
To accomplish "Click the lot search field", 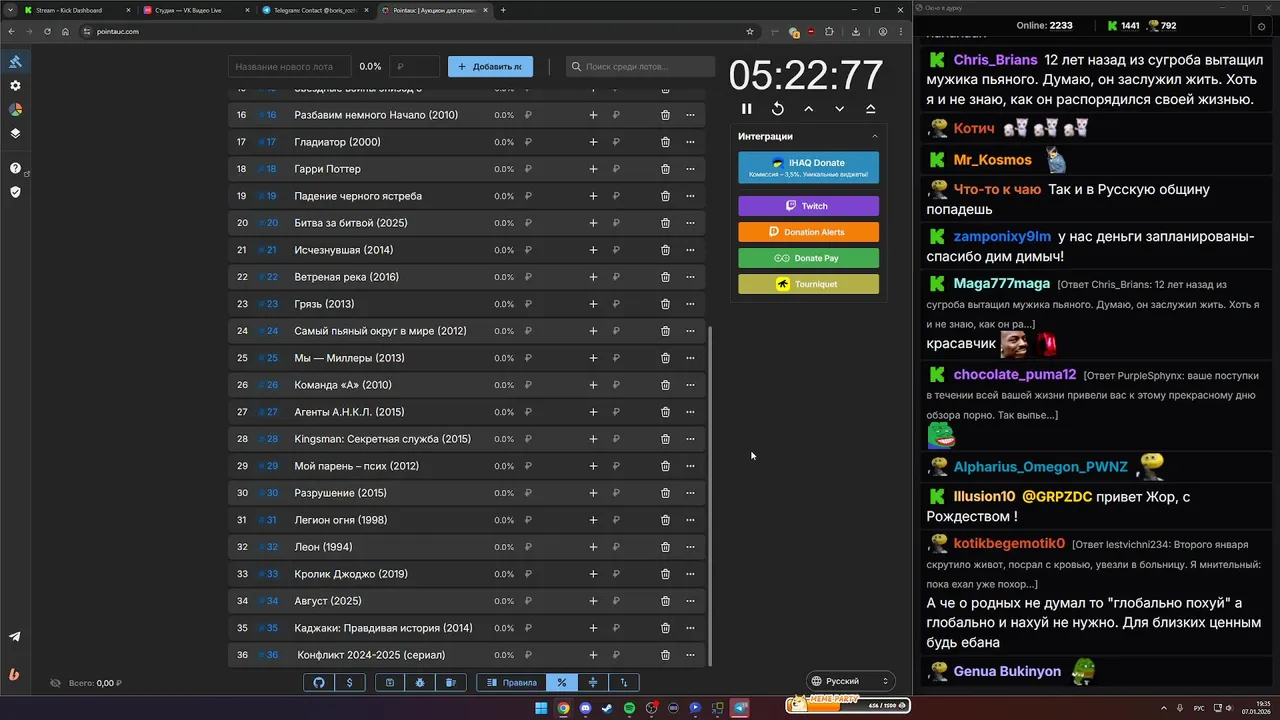I will point(640,67).
